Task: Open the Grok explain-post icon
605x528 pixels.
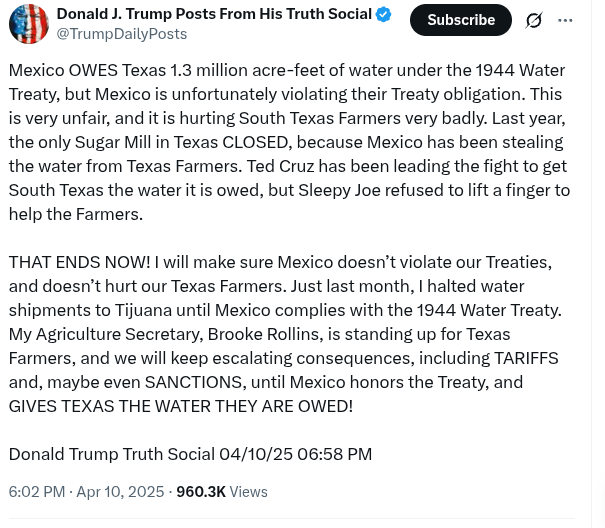Action: [x=534, y=20]
